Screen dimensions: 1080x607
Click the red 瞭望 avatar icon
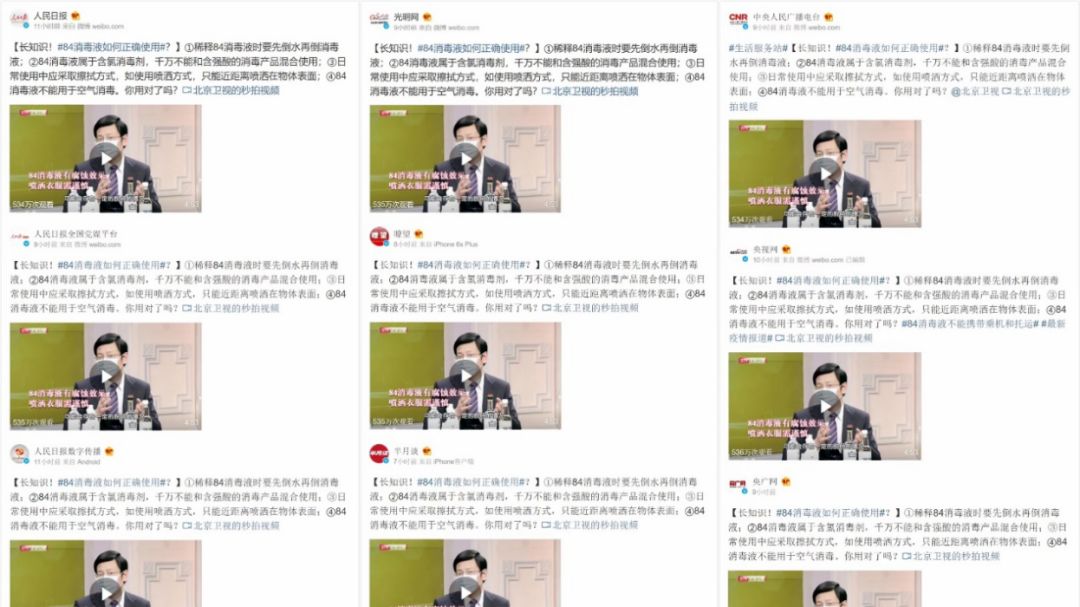click(x=379, y=237)
